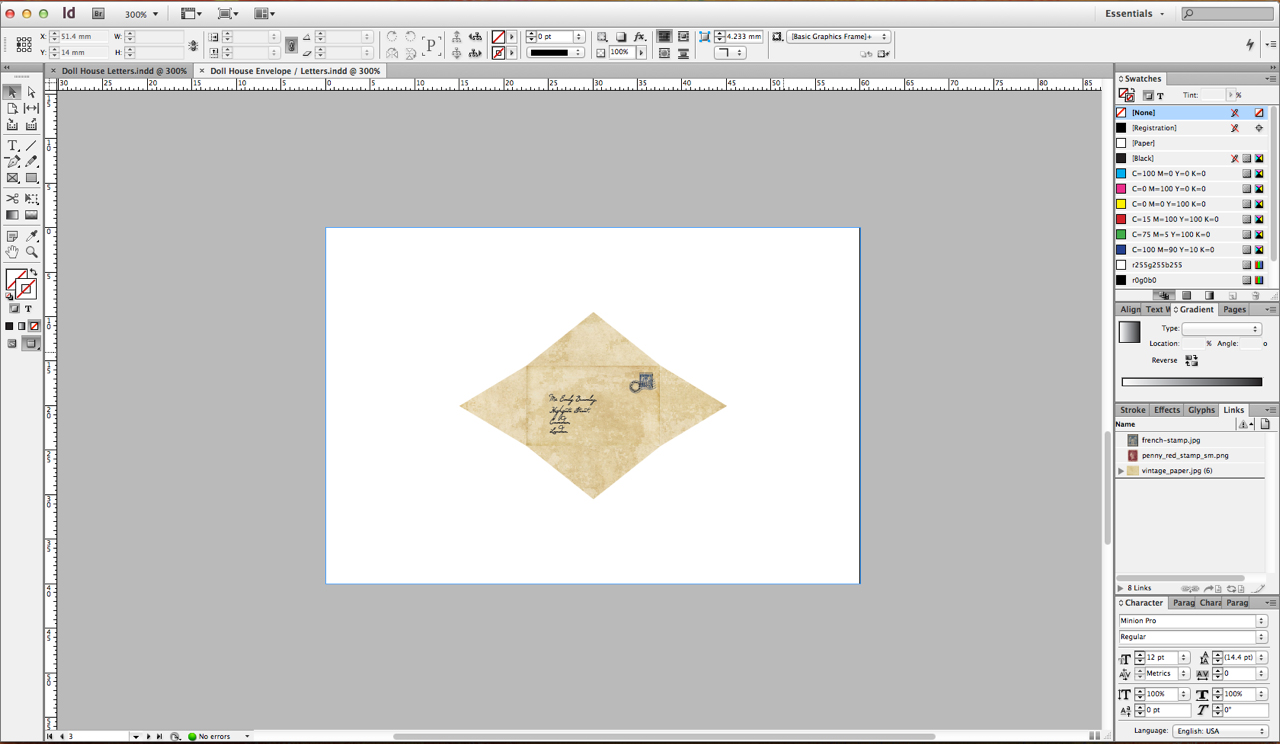Image resolution: width=1280 pixels, height=744 pixels.
Task: Select the C=15 M=100 Y=100 K=0 red swatch
Action: tap(1190, 219)
